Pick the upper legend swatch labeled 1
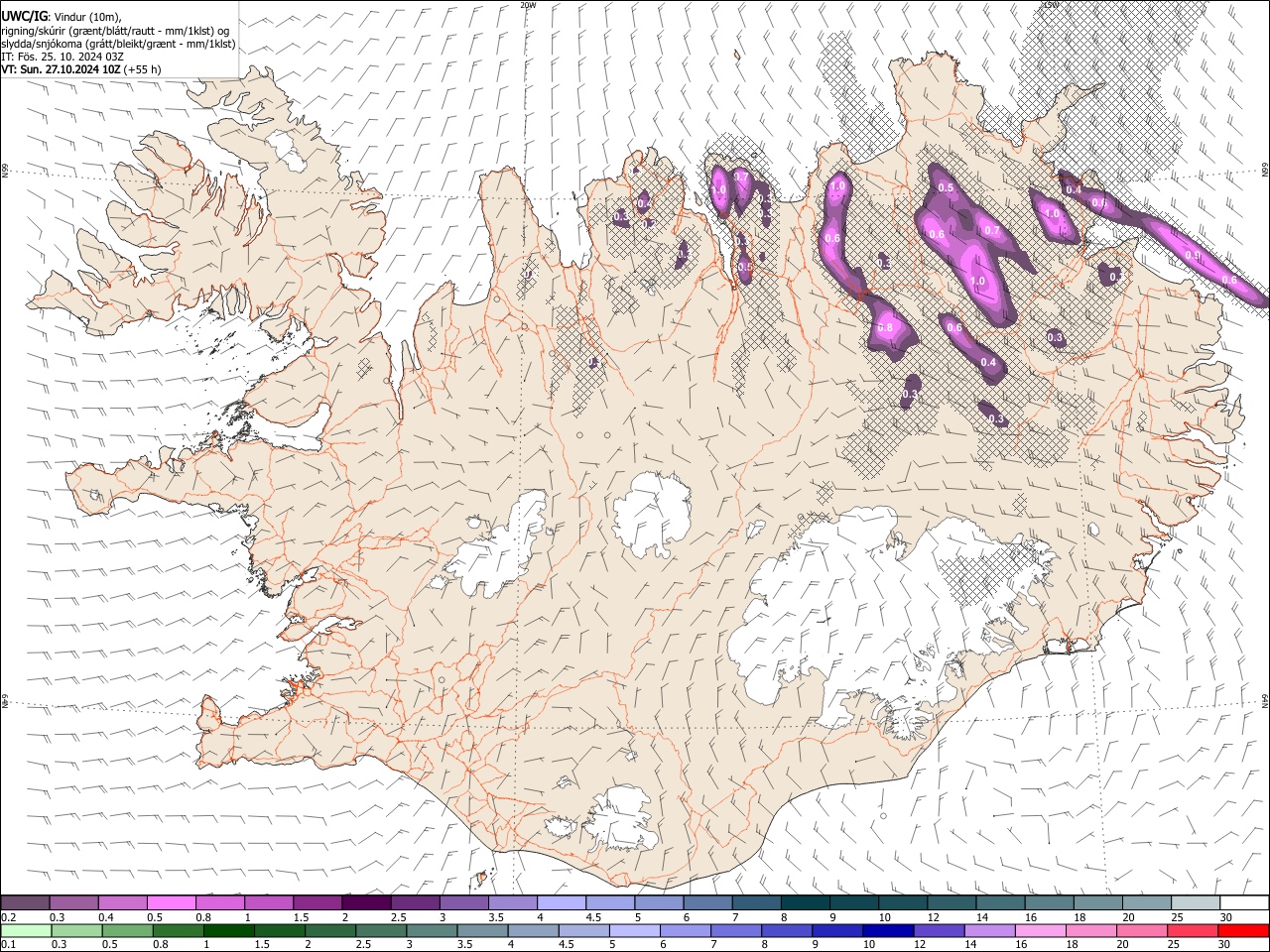The image size is (1270, 952). [x=269, y=902]
